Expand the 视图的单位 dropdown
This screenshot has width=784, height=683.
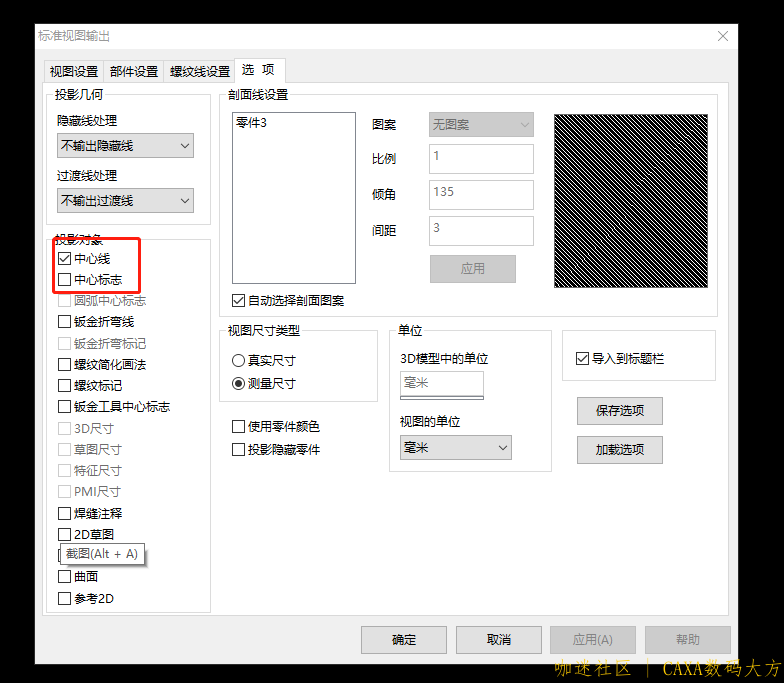pos(456,448)
